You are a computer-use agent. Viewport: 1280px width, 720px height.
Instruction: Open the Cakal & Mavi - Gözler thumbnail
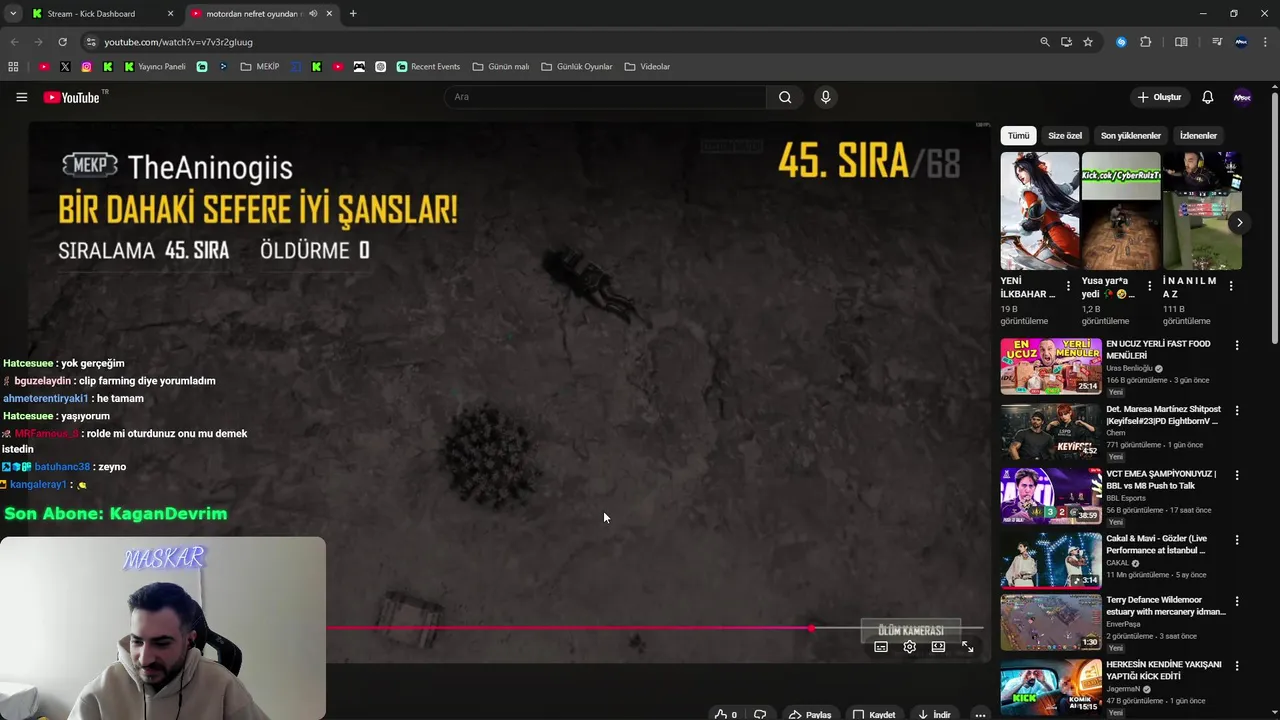(1051, 561)
